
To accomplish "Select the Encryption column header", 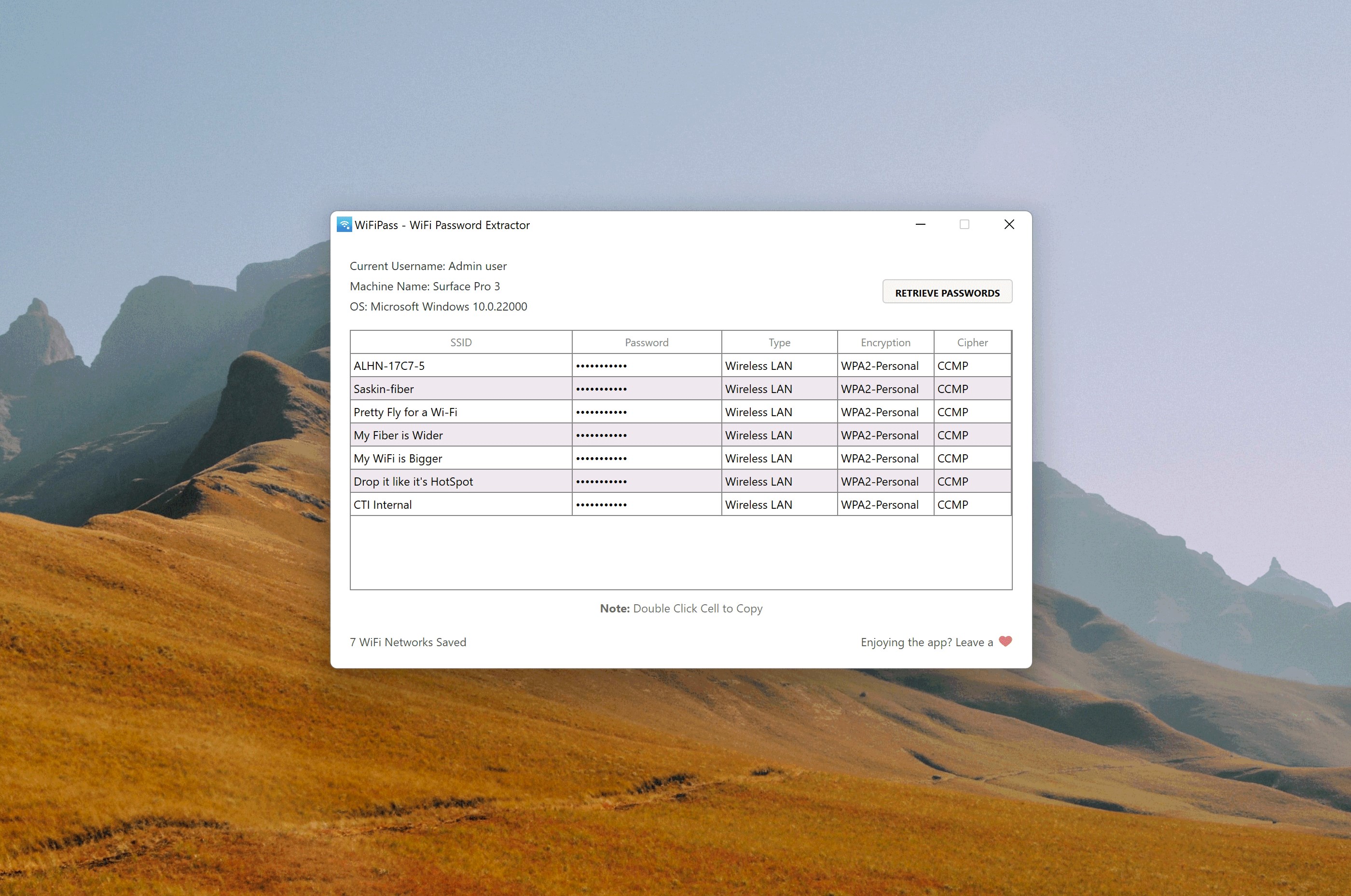I will [x=885, y=342].
